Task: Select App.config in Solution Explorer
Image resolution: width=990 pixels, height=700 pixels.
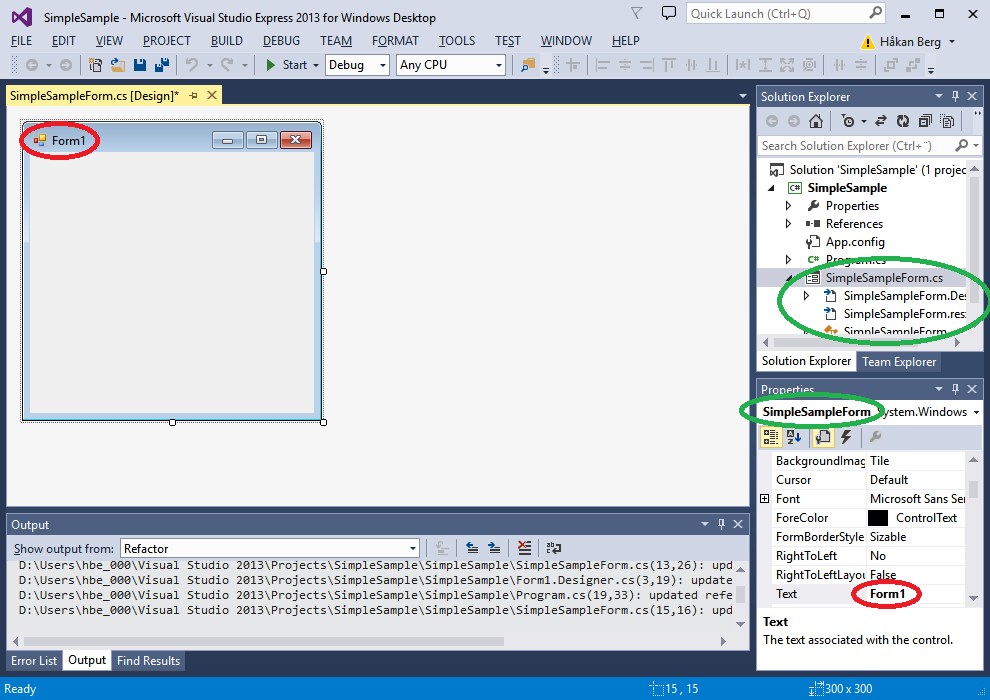Action: pos(855,242)
